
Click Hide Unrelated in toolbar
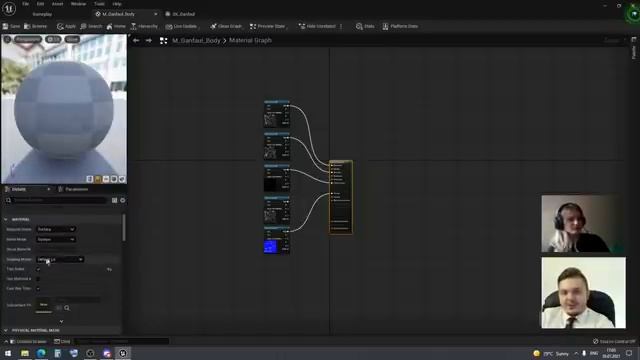click(x=317, y=26)
